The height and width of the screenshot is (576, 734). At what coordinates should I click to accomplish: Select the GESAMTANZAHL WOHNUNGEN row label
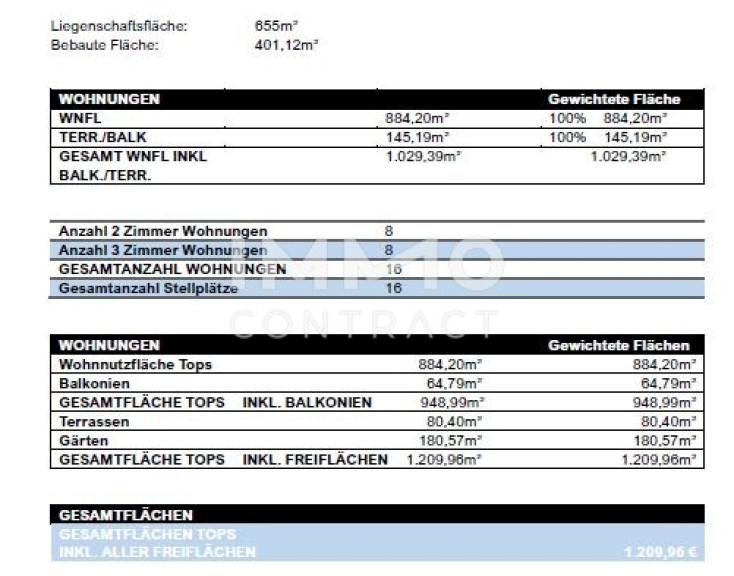[172, 269]
